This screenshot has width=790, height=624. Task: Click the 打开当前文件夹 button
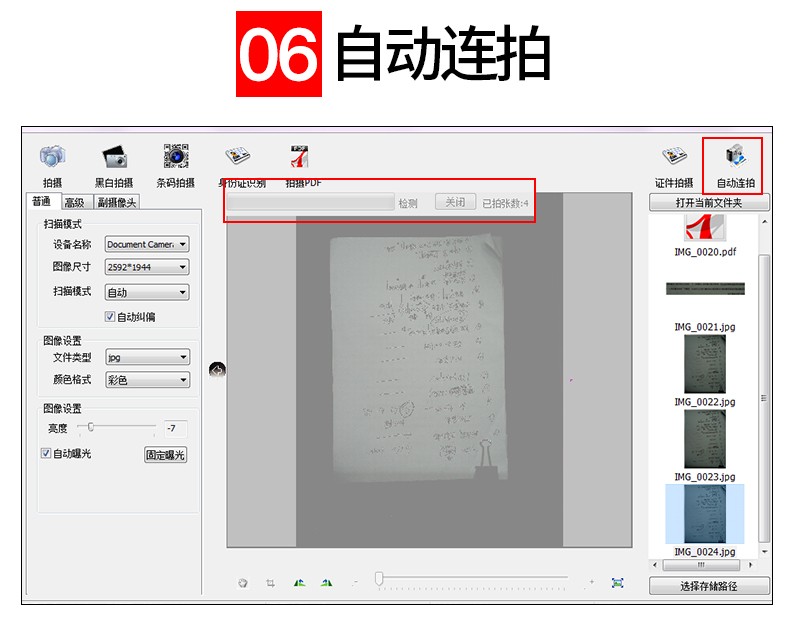709,203
